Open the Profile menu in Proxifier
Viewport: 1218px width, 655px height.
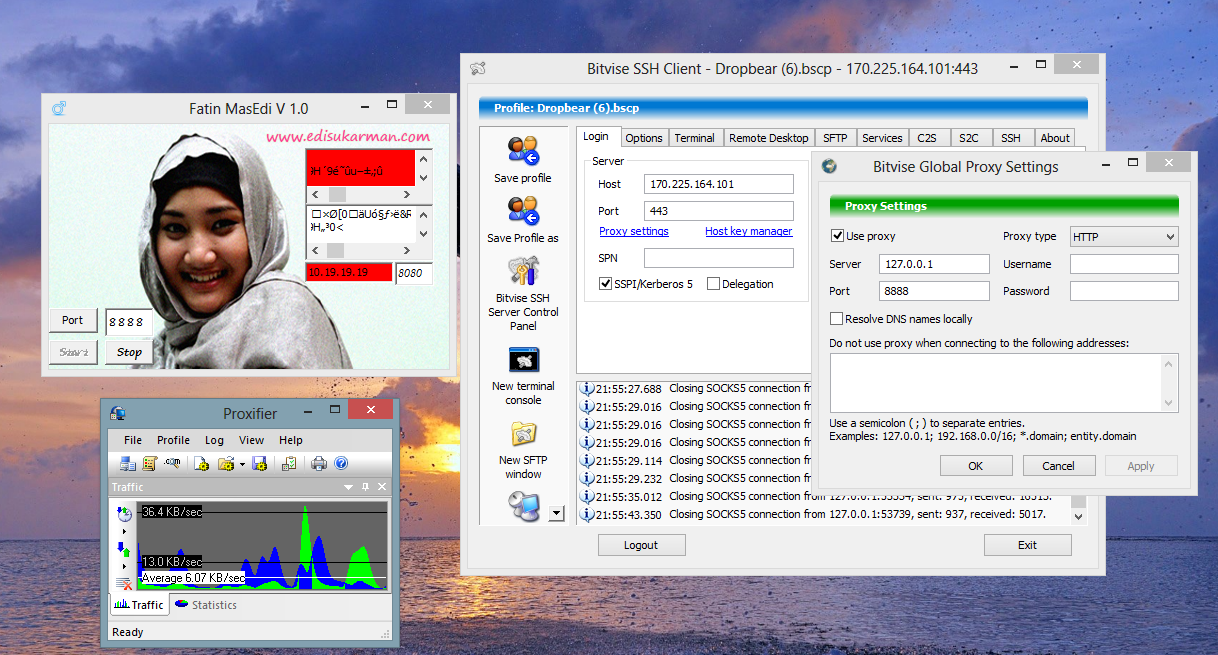(173, 440)
